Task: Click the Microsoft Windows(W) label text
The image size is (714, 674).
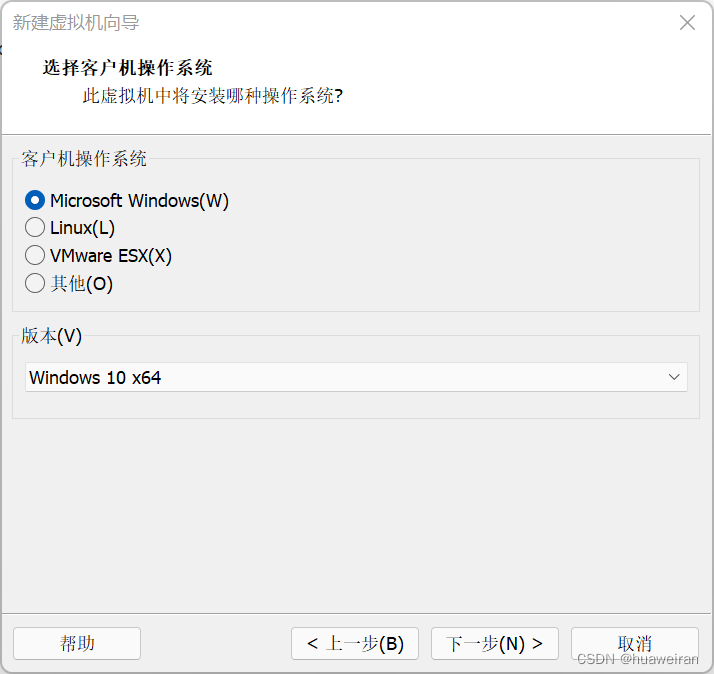Action: click(139, 200)
